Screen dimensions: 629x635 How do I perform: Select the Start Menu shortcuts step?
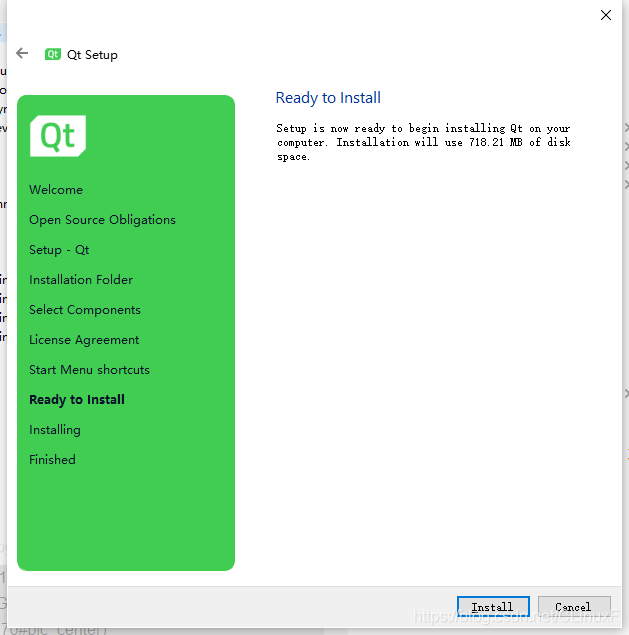tap(90, 370)
